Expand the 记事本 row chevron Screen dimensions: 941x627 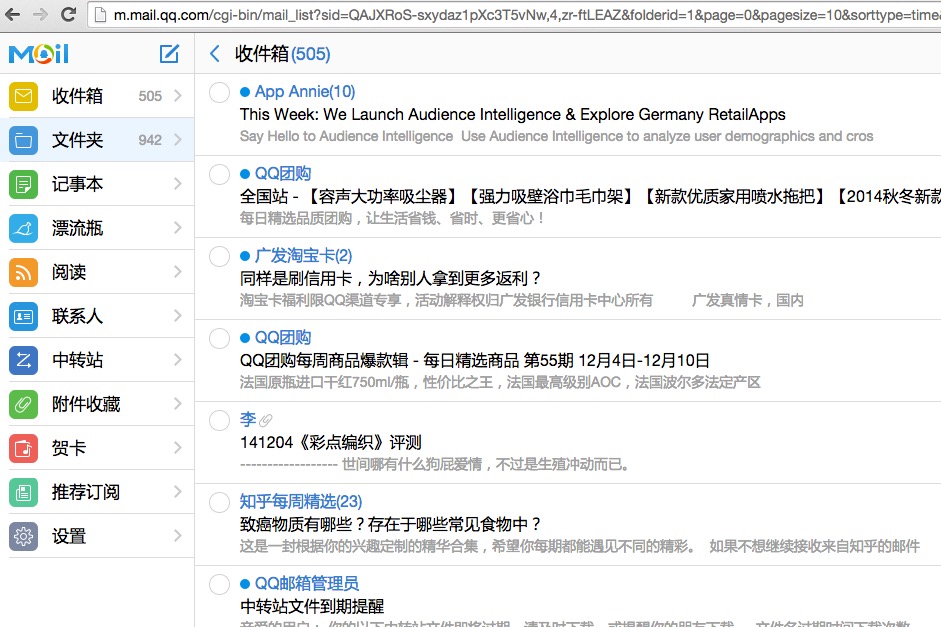(178, 184)
